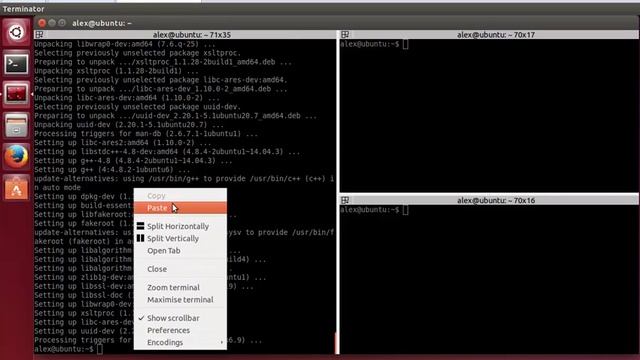Click 'Processing triggers for man-db' line

(146, 134)
